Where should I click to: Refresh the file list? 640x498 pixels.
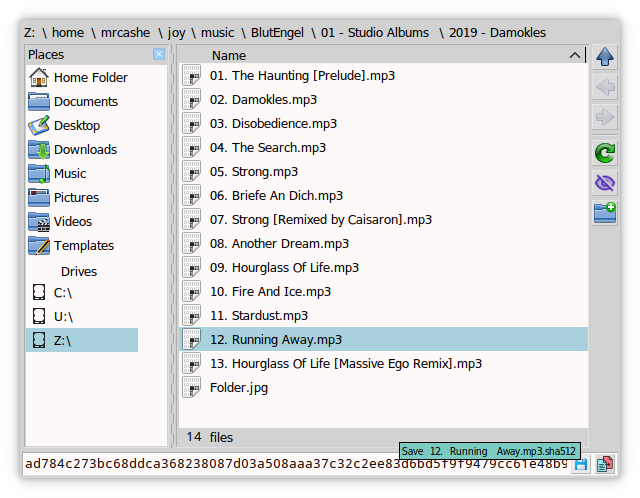point(604,153)
